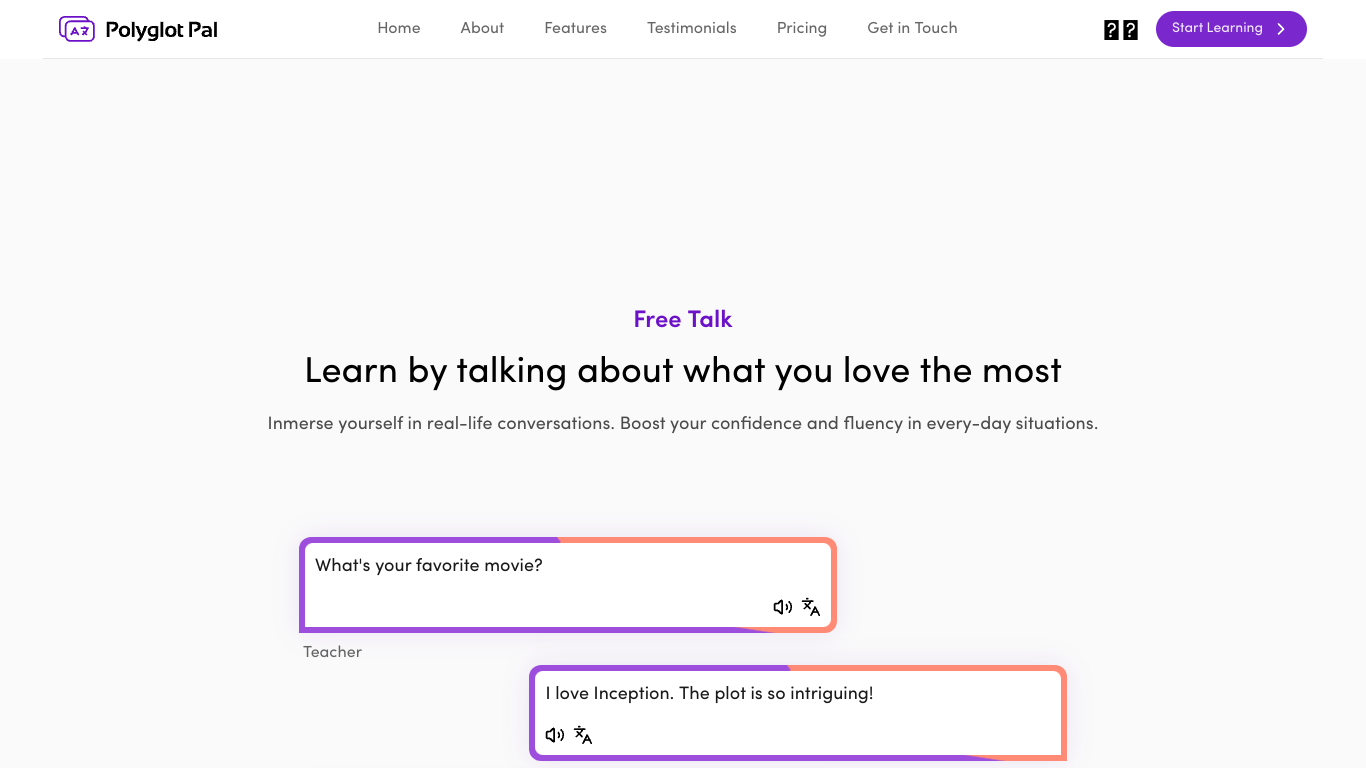
Task: Open the language flag selector in header
Action: [x=1121, y=30]
